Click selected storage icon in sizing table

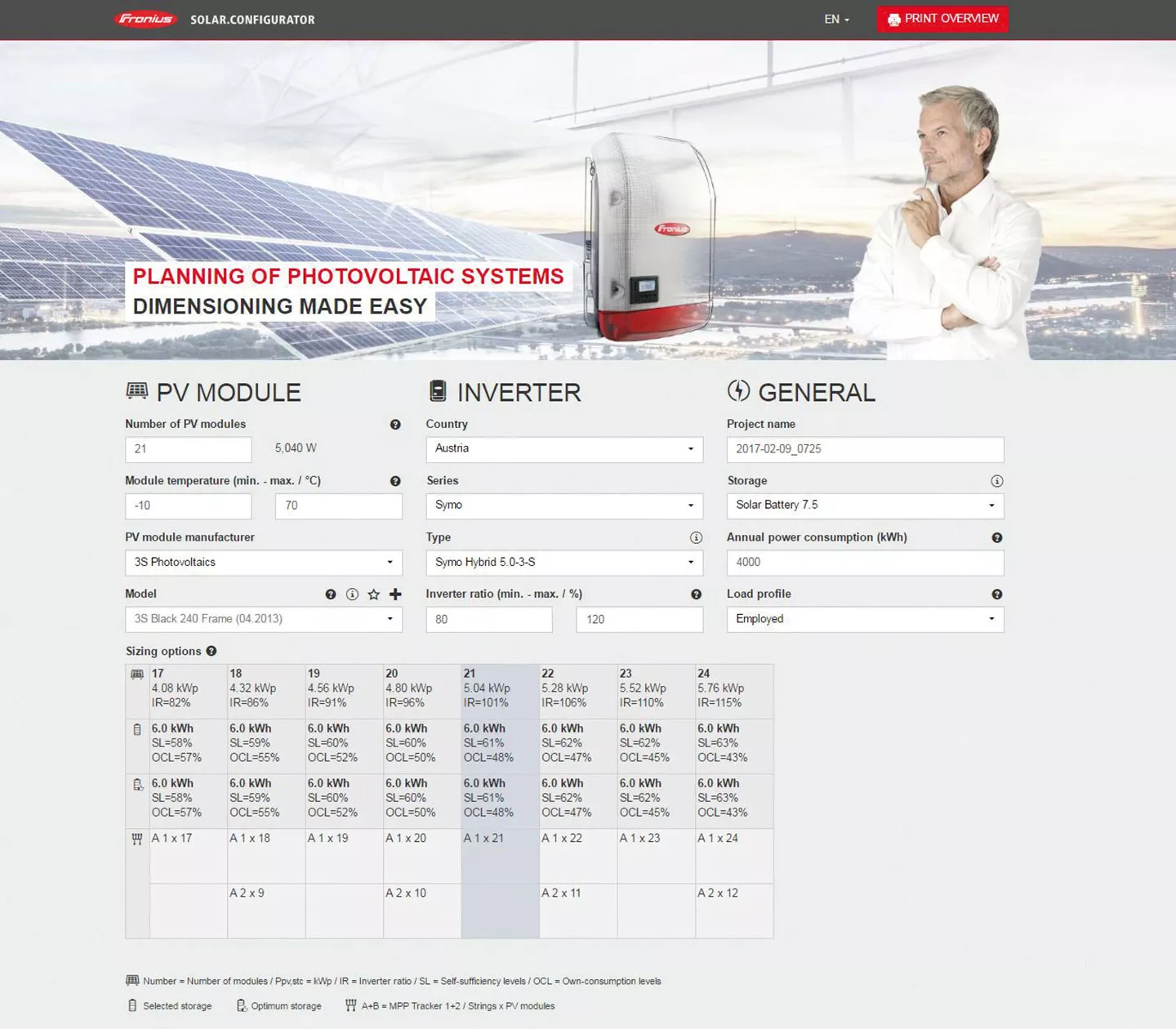(137, 729)
